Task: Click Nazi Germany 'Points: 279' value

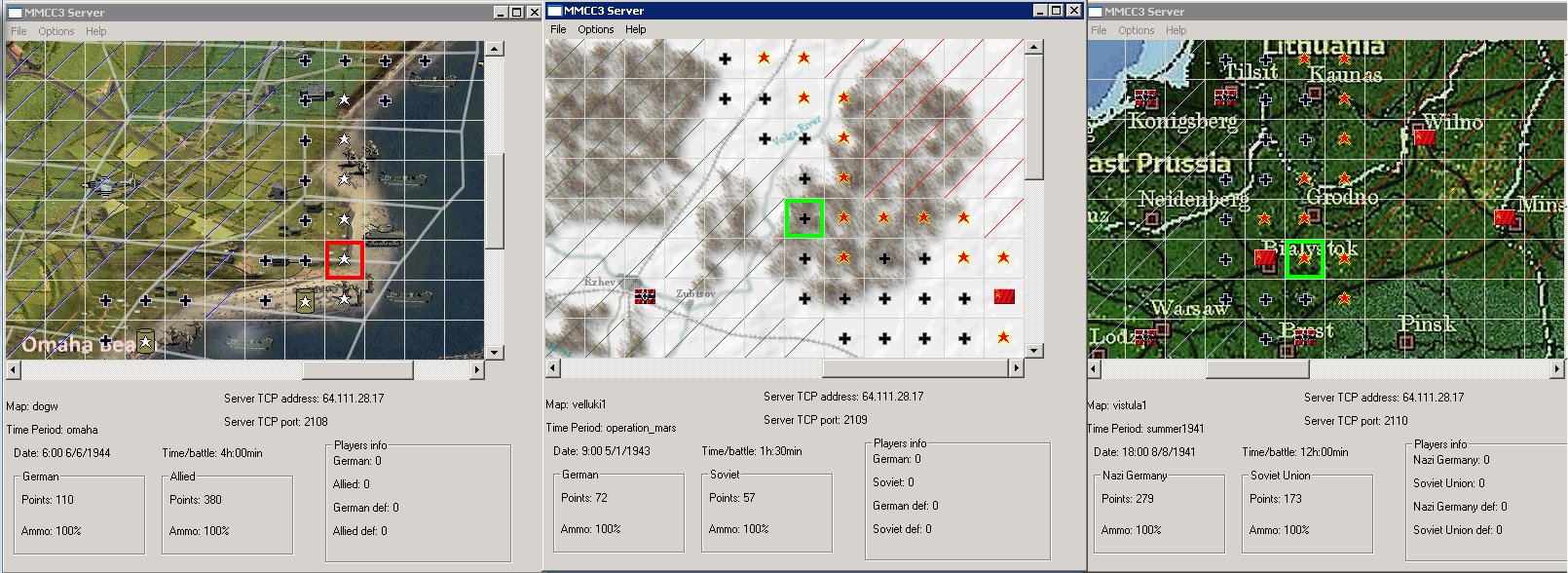Action: coord(1128,499)
